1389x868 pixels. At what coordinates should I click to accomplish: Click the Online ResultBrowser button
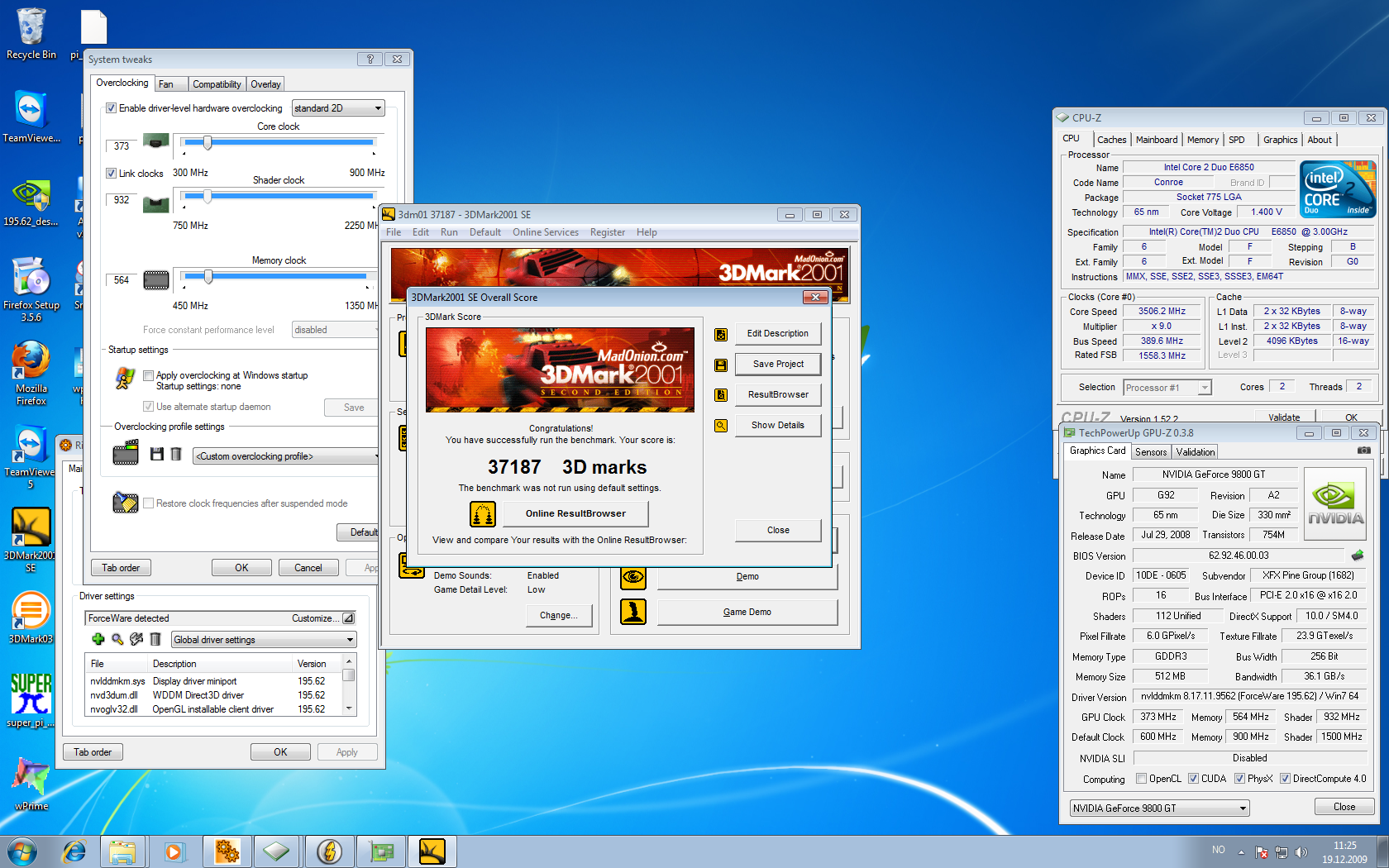575,514
